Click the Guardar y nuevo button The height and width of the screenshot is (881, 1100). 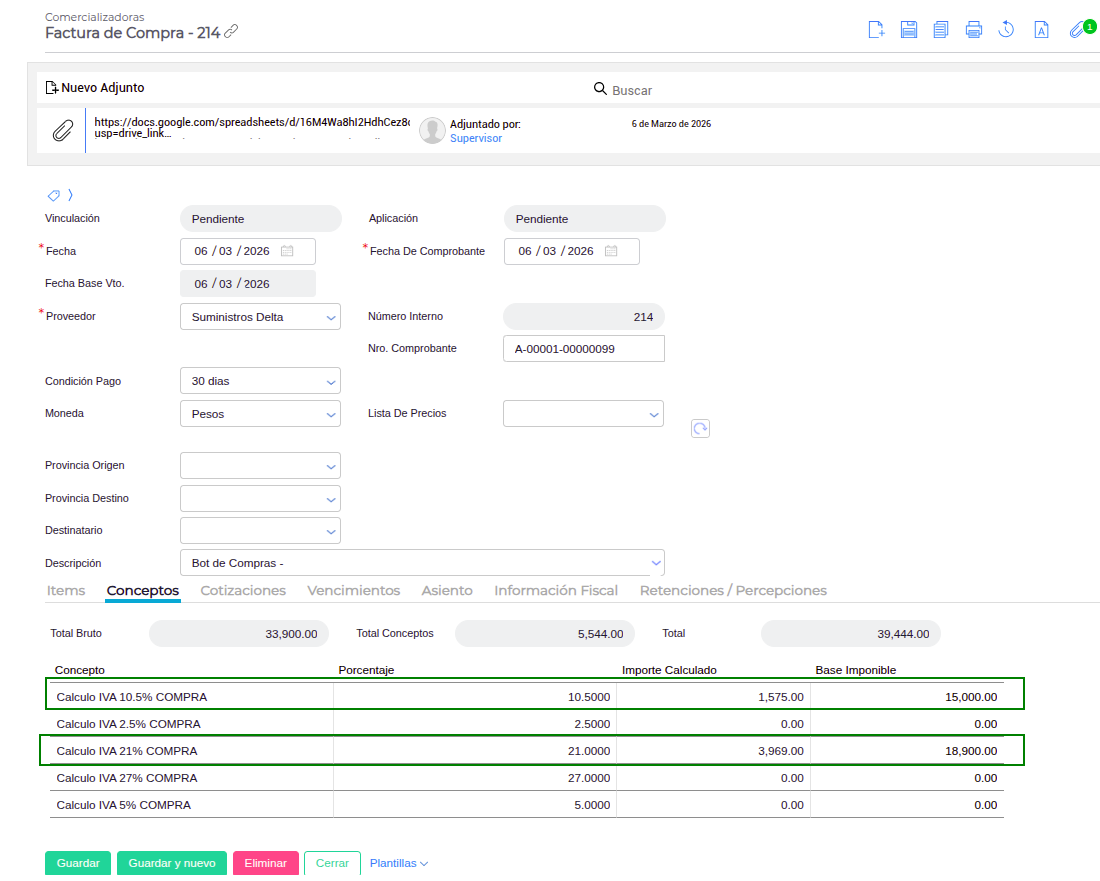pyautogui.click(x=172, y=863)
